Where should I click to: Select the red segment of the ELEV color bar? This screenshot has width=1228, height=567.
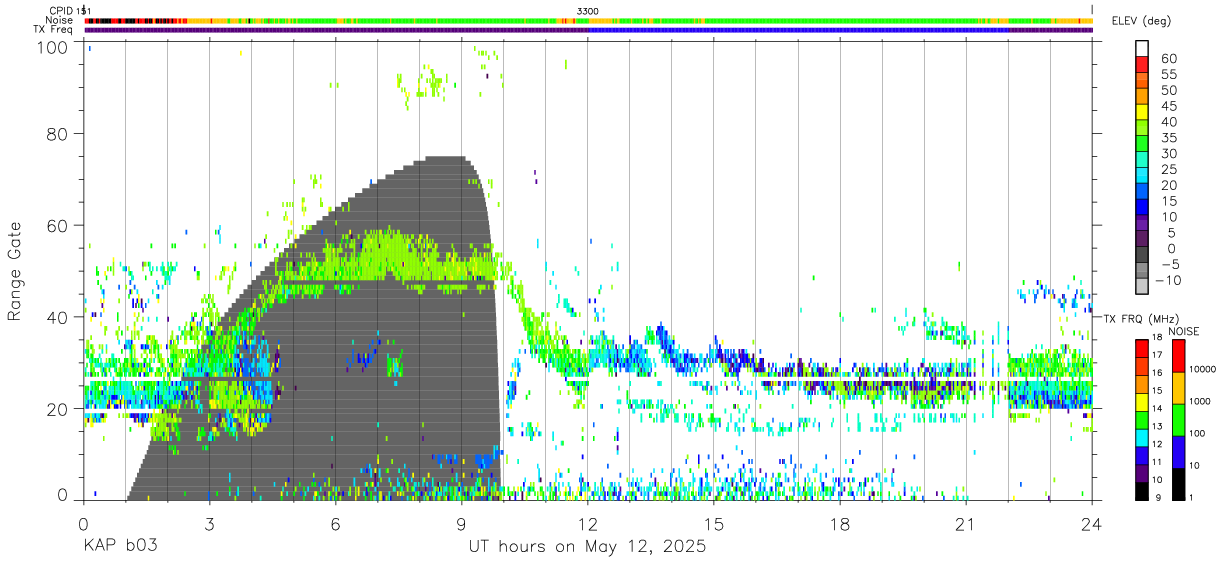point(1143,65)
